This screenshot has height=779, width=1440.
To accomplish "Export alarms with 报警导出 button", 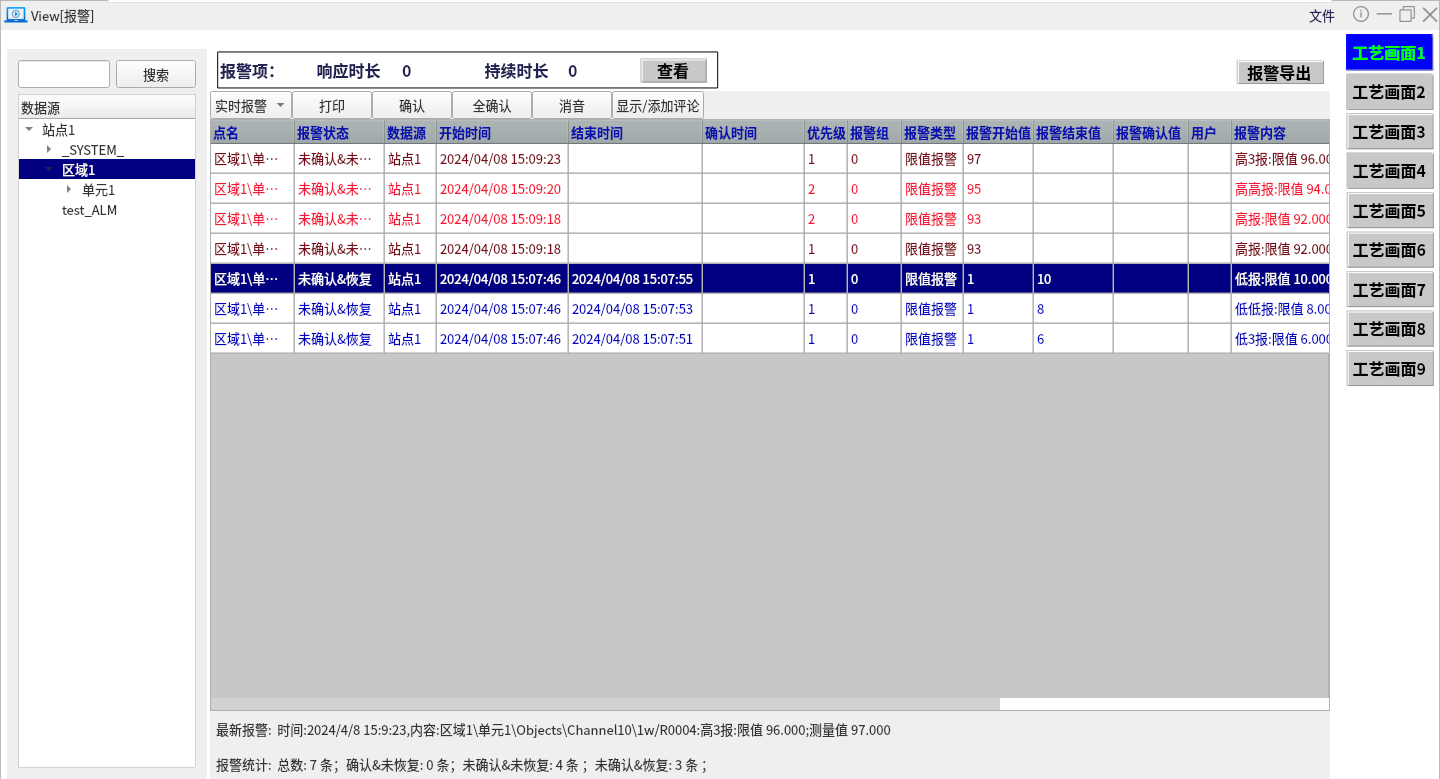I will (1280, 73).
